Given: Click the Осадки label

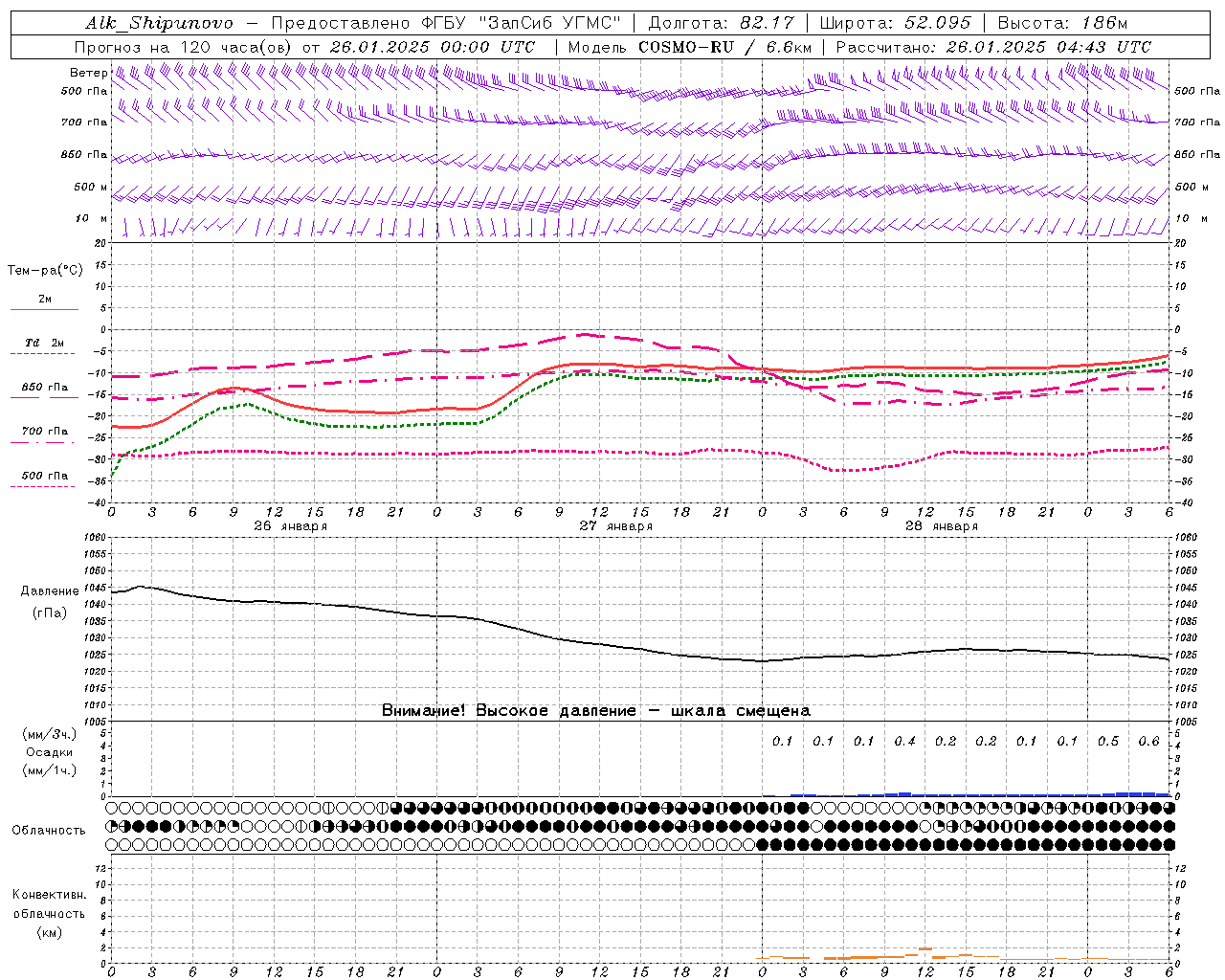Looking at the screenshot, I should point(49,752).
